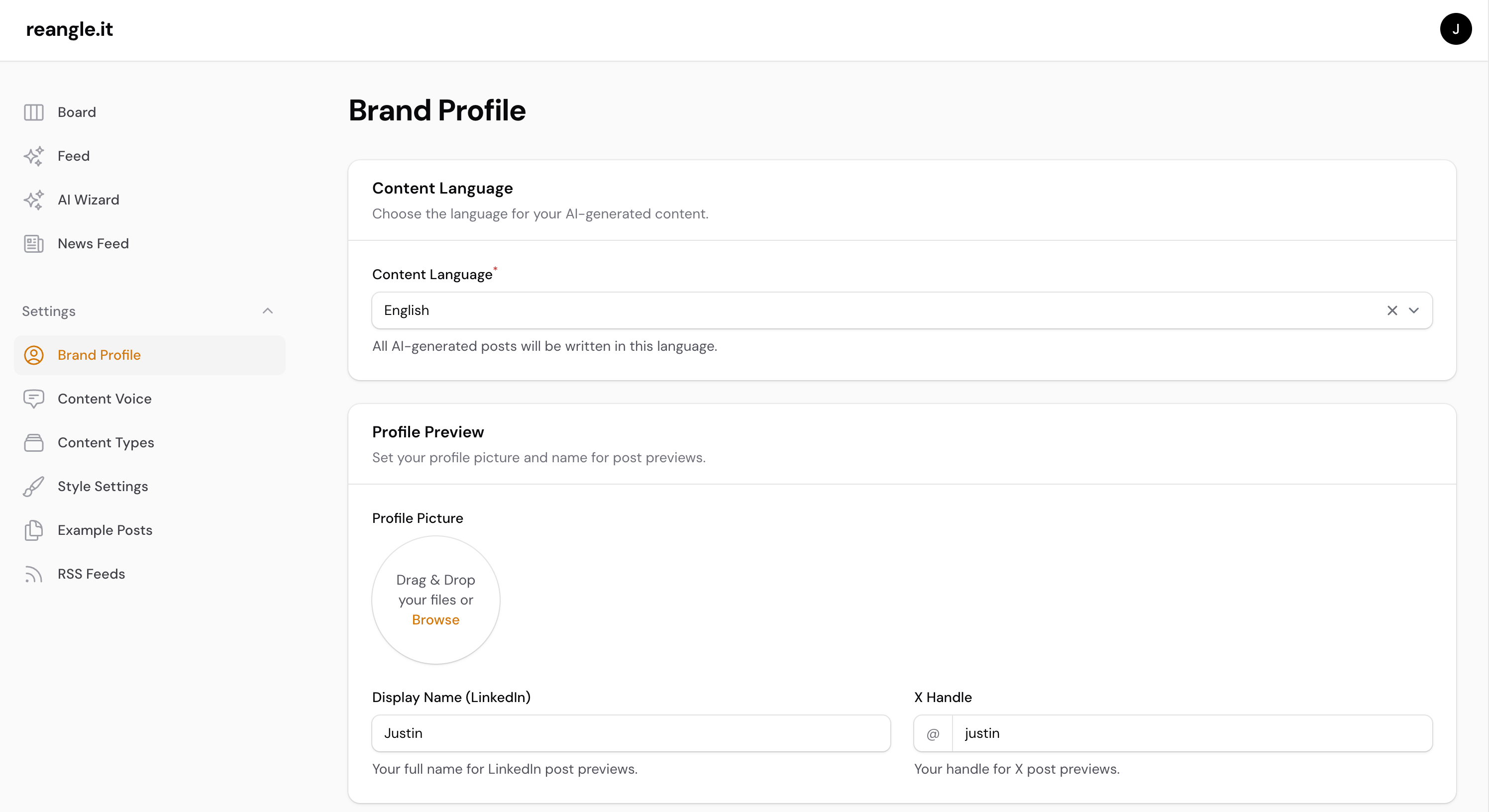Click the RSS Feeds icon

33,573
